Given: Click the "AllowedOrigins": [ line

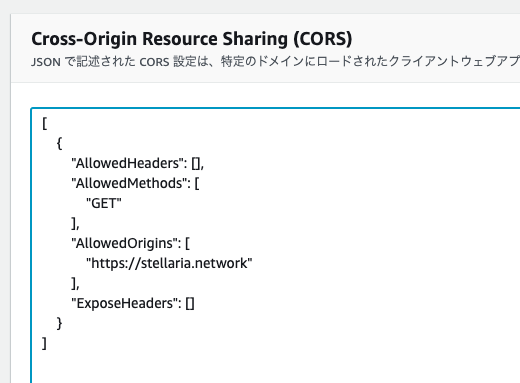Looking at the screenshot, I should point(131,243).
